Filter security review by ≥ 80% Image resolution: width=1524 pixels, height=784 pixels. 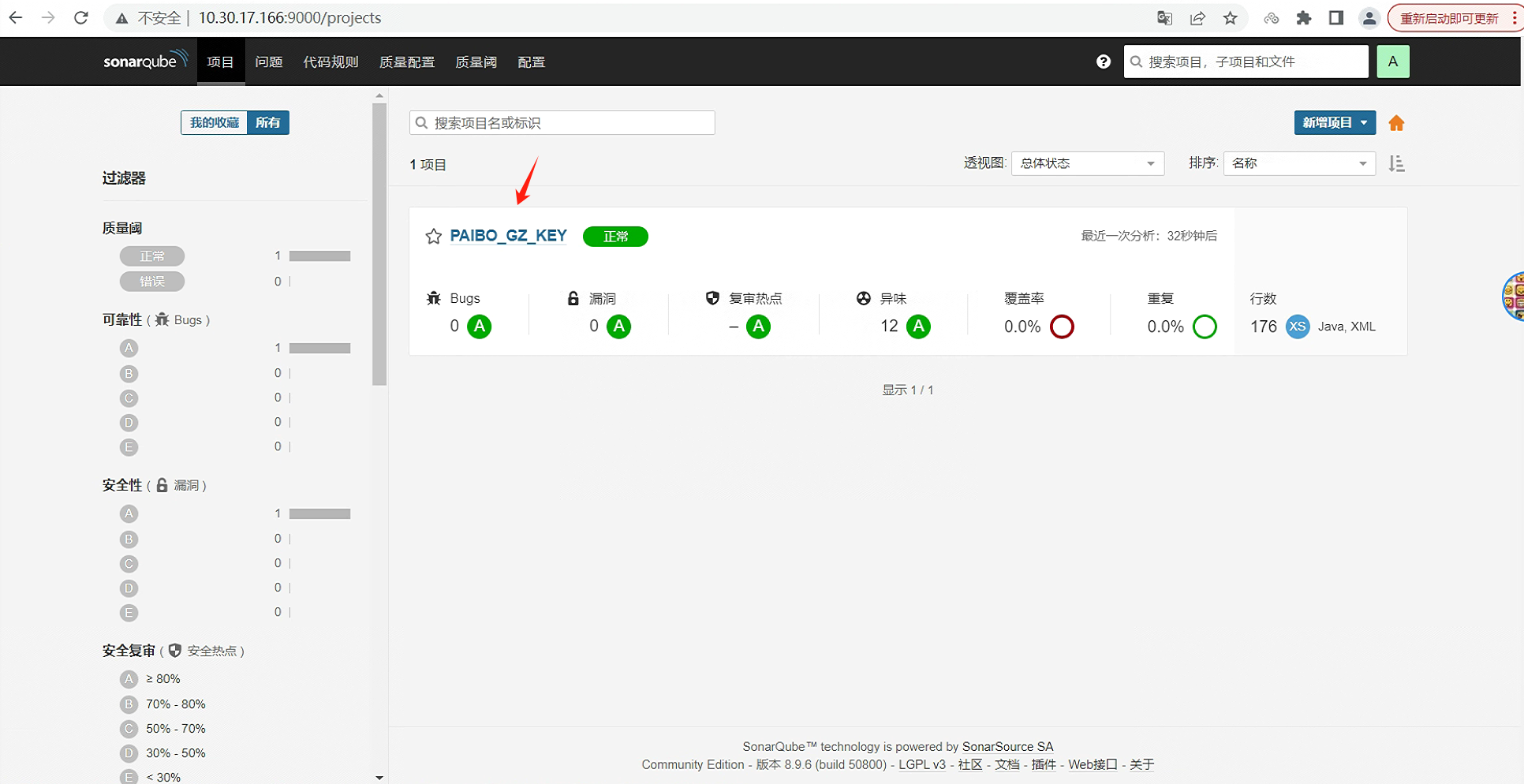pos(151,679)
